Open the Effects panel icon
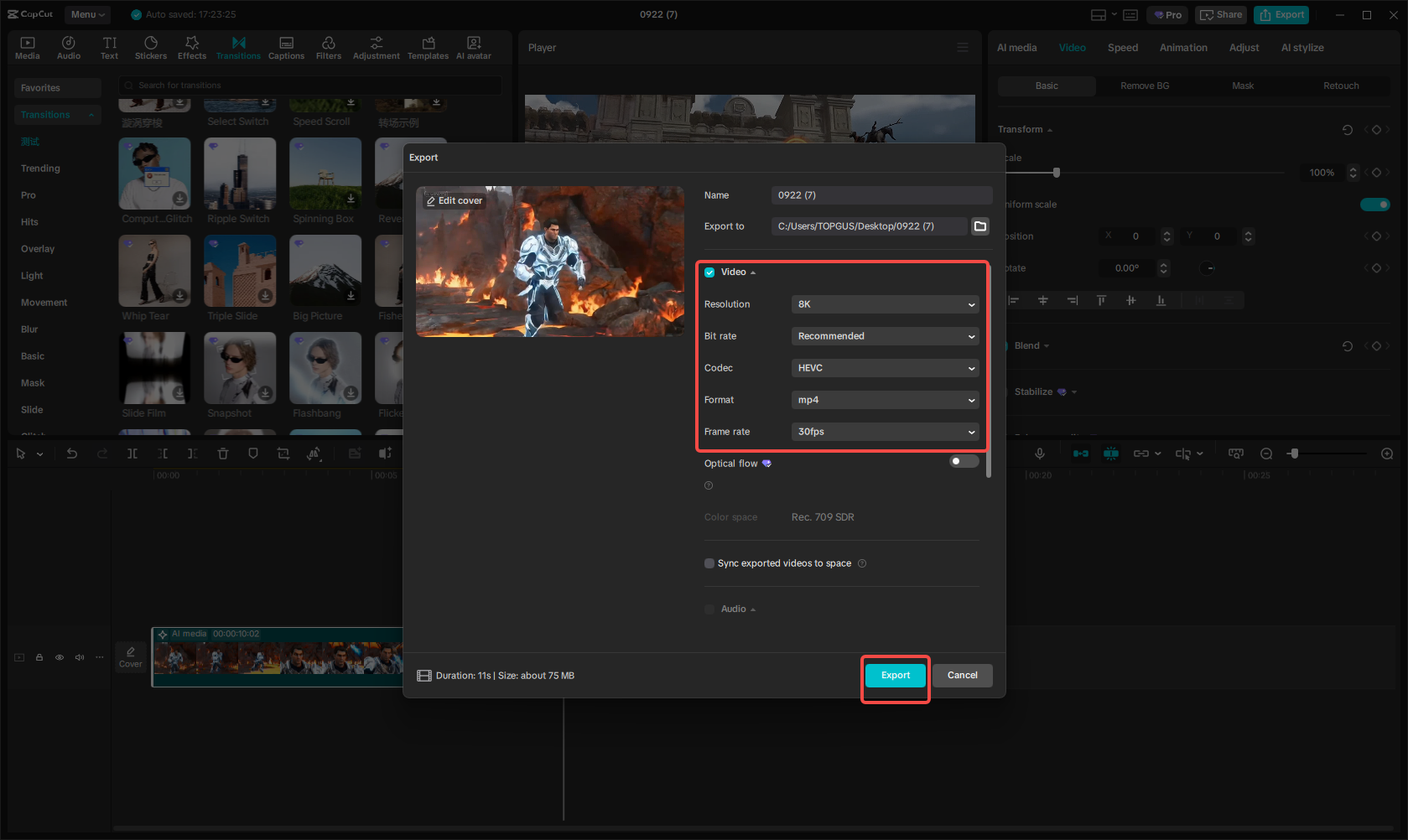The height and width of the screenshot is (840, 1408). [x=192, y=48]
